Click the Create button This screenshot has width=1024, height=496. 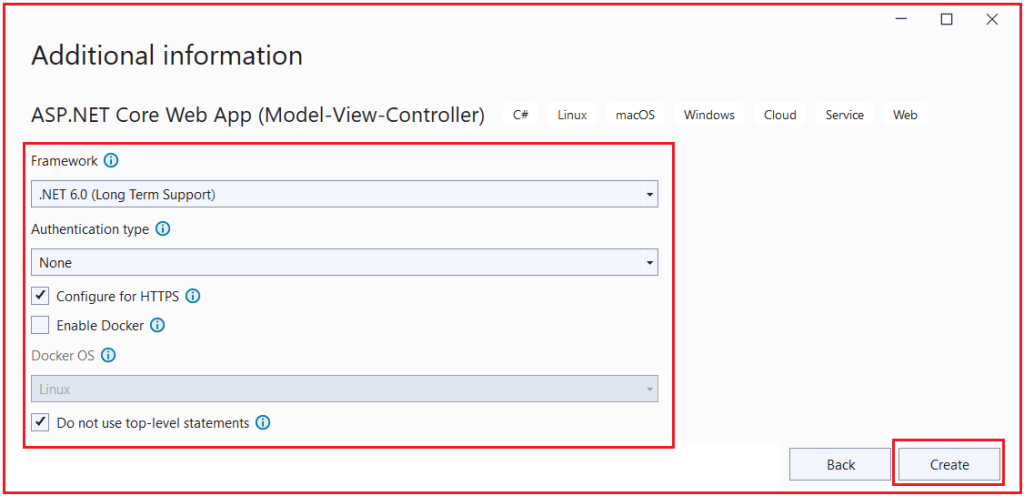[x=949, y=464]
